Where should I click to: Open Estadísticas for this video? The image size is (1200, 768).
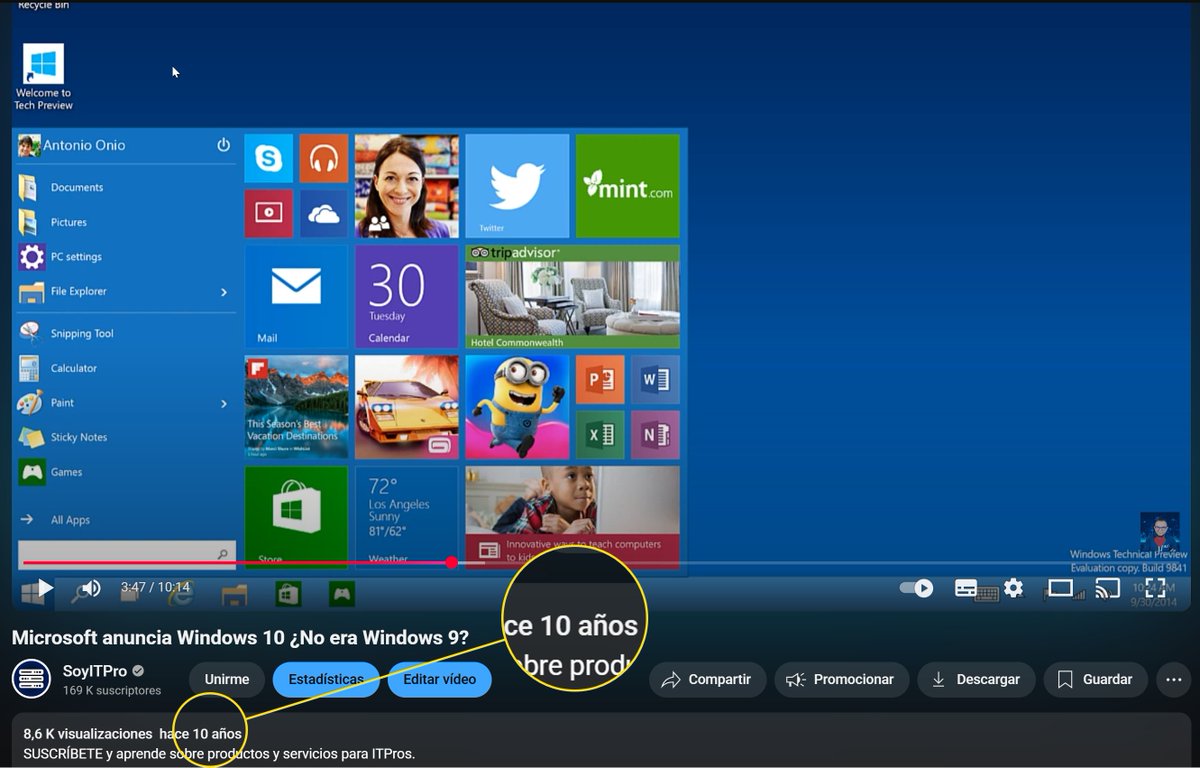pyautogui.click(x=326, y=679)
